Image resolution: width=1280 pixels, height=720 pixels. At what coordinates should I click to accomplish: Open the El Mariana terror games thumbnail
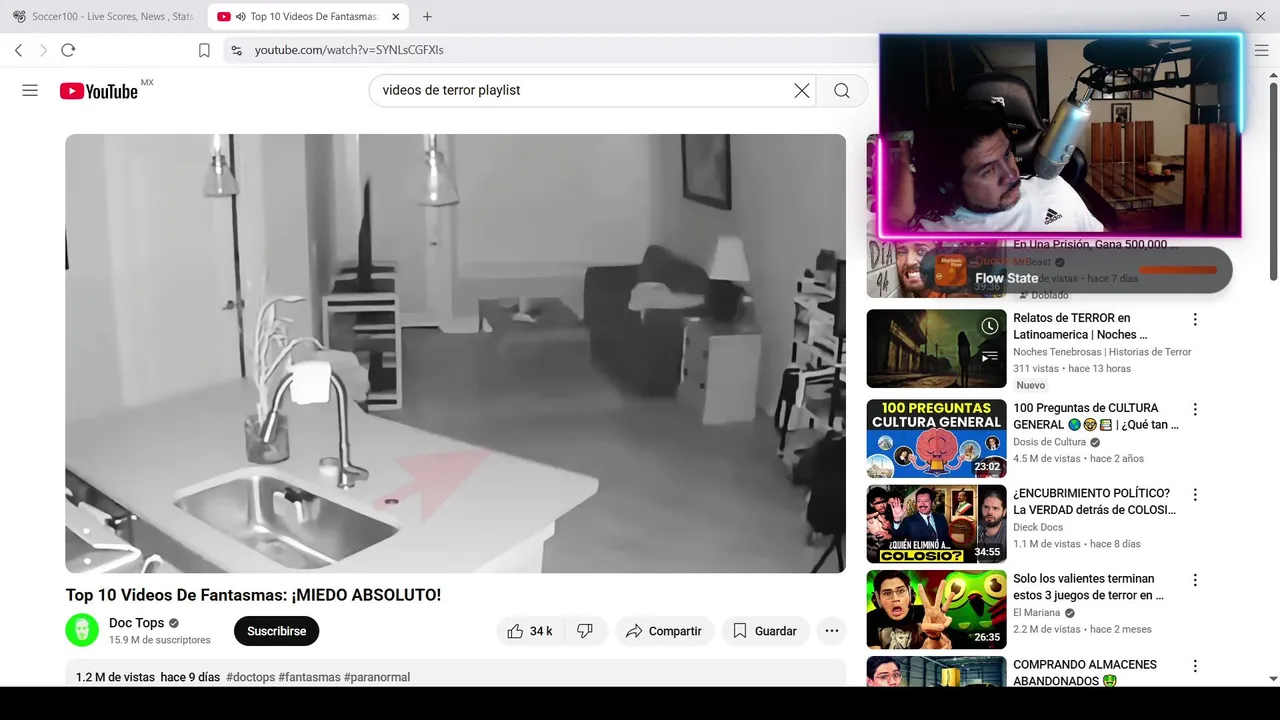pyautogui.click(x=936, y=610)
